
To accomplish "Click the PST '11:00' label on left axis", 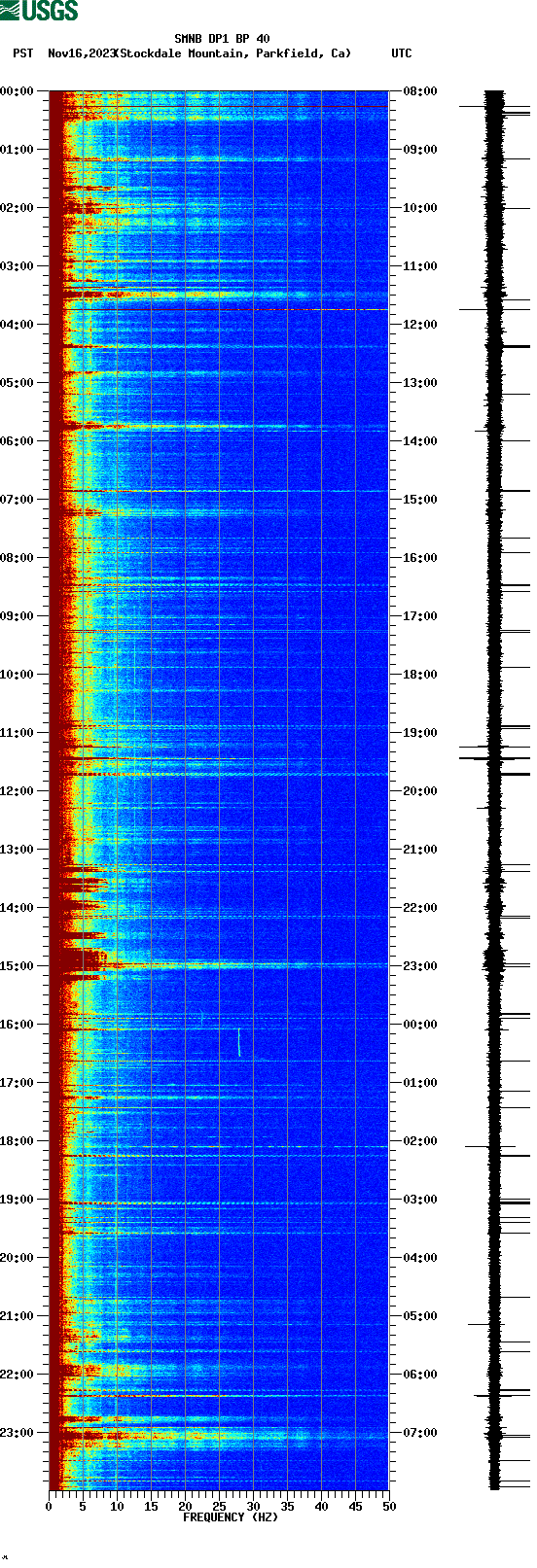I will point(18,733).
